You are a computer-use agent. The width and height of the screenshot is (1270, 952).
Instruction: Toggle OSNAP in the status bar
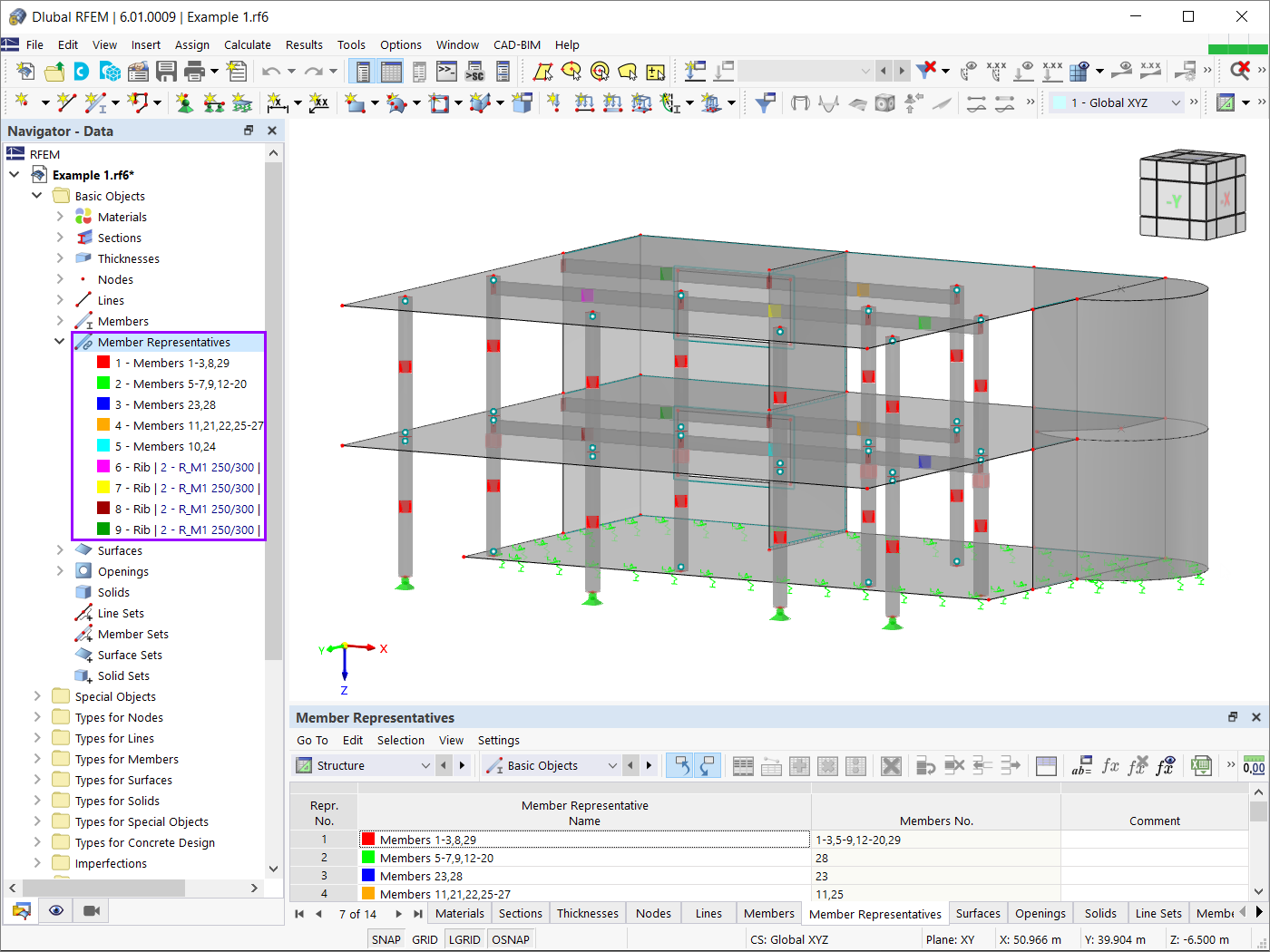(x=511, y=939)
